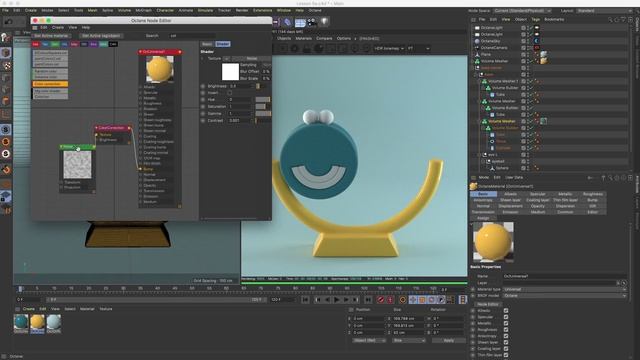The width and height of the screenshot is (640, 360).
Task: Open the Help menu in Octane Node Editor
Action: point(86,27)
